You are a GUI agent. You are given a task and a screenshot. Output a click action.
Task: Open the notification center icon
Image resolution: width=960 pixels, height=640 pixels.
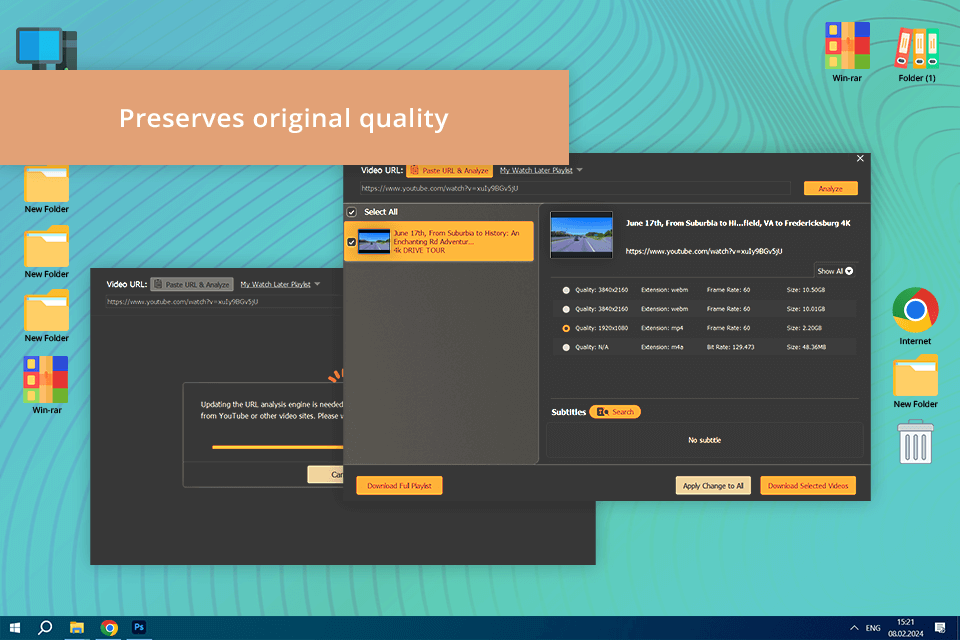coord(940,628)
